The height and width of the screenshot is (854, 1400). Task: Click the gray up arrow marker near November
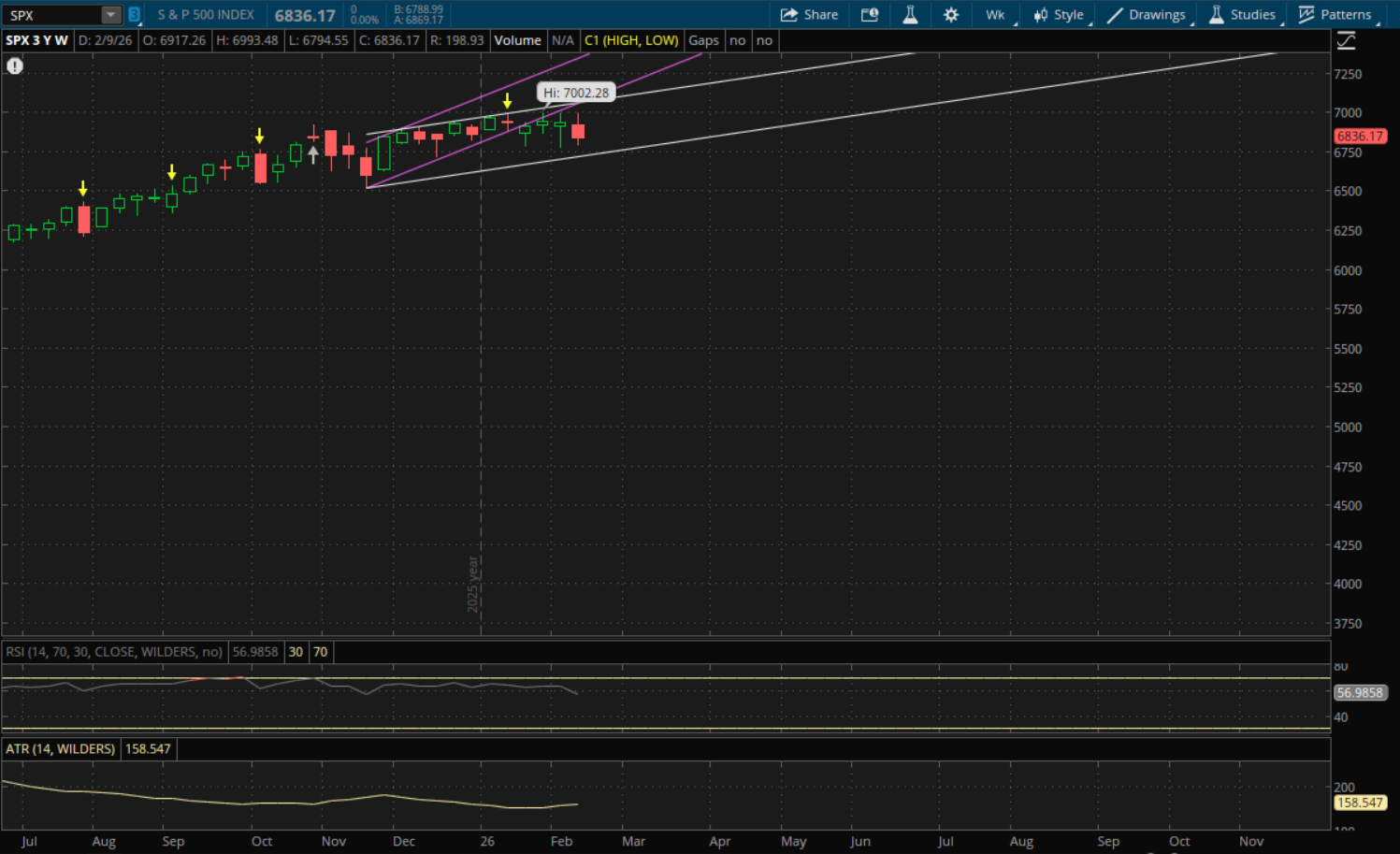point(313,152)
